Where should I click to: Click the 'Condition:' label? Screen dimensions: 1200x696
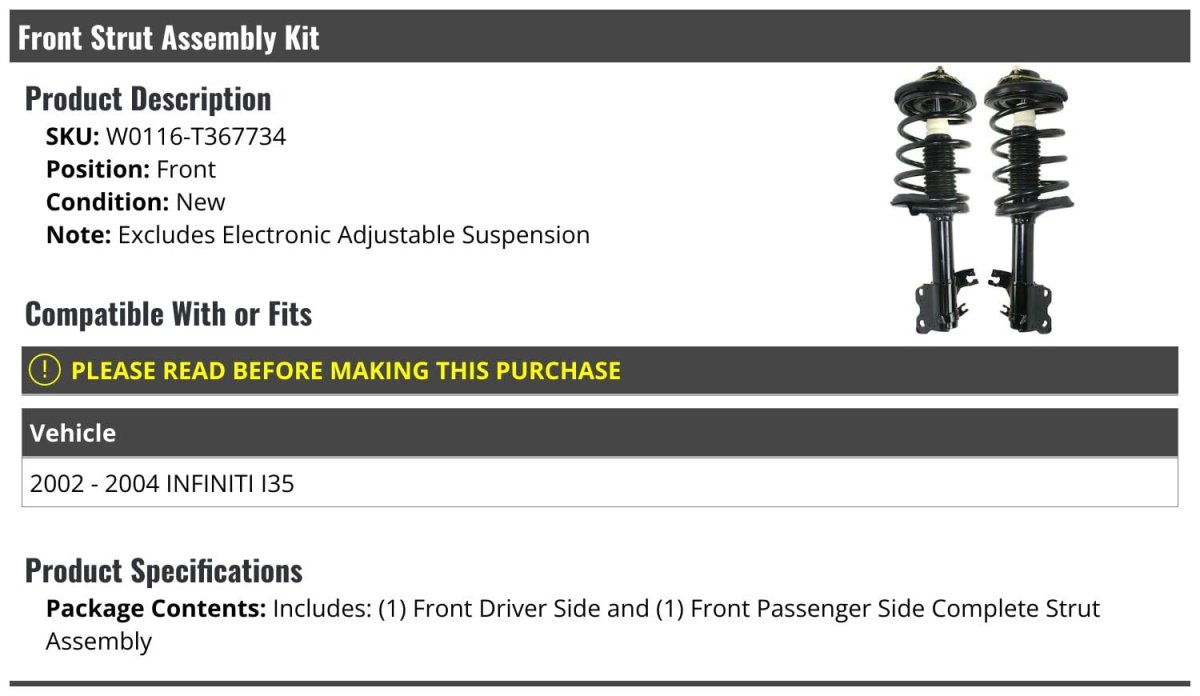[107, 202]
